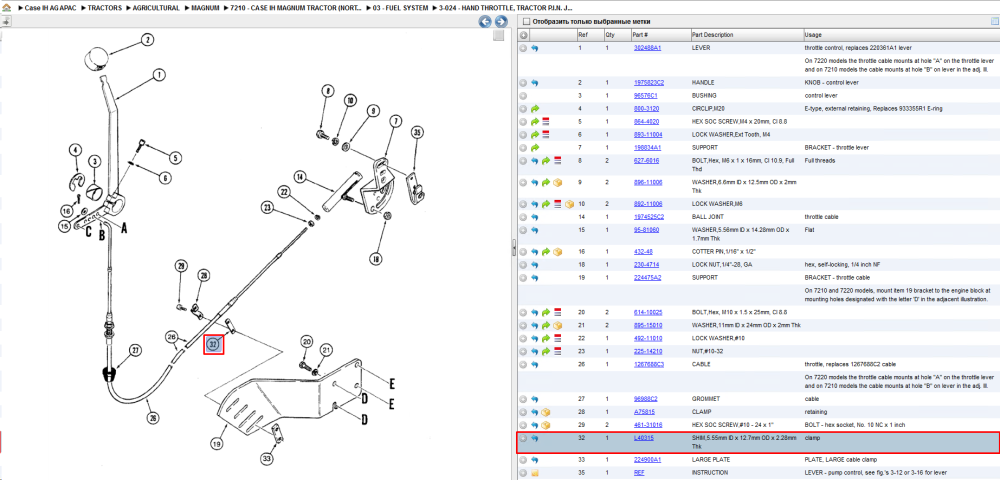The height and width of the screenshot is (480, 1000).
Task: Open 'MAGNUM' breadcrumb
Action: 205,10
